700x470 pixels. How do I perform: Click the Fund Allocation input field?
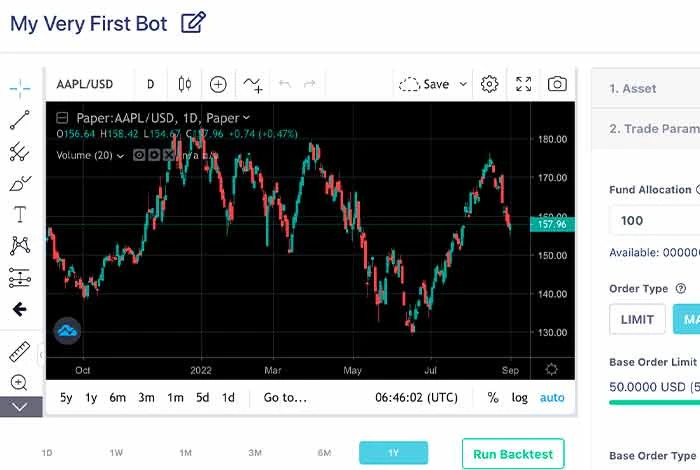654,220
